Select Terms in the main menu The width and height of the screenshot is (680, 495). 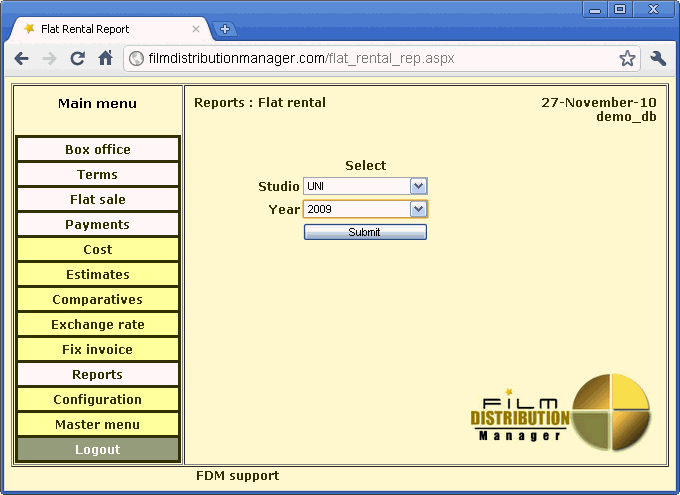coord(98,175)
